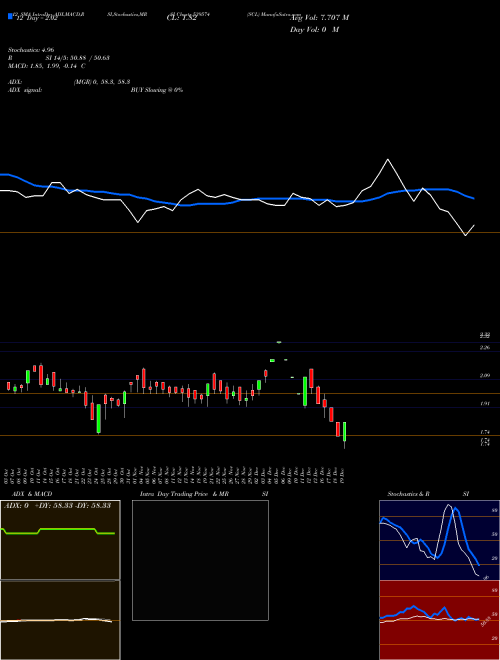The image size is (500, 660).
Task: Open the ADX chart panel with green line
Action: coord(60,540)
